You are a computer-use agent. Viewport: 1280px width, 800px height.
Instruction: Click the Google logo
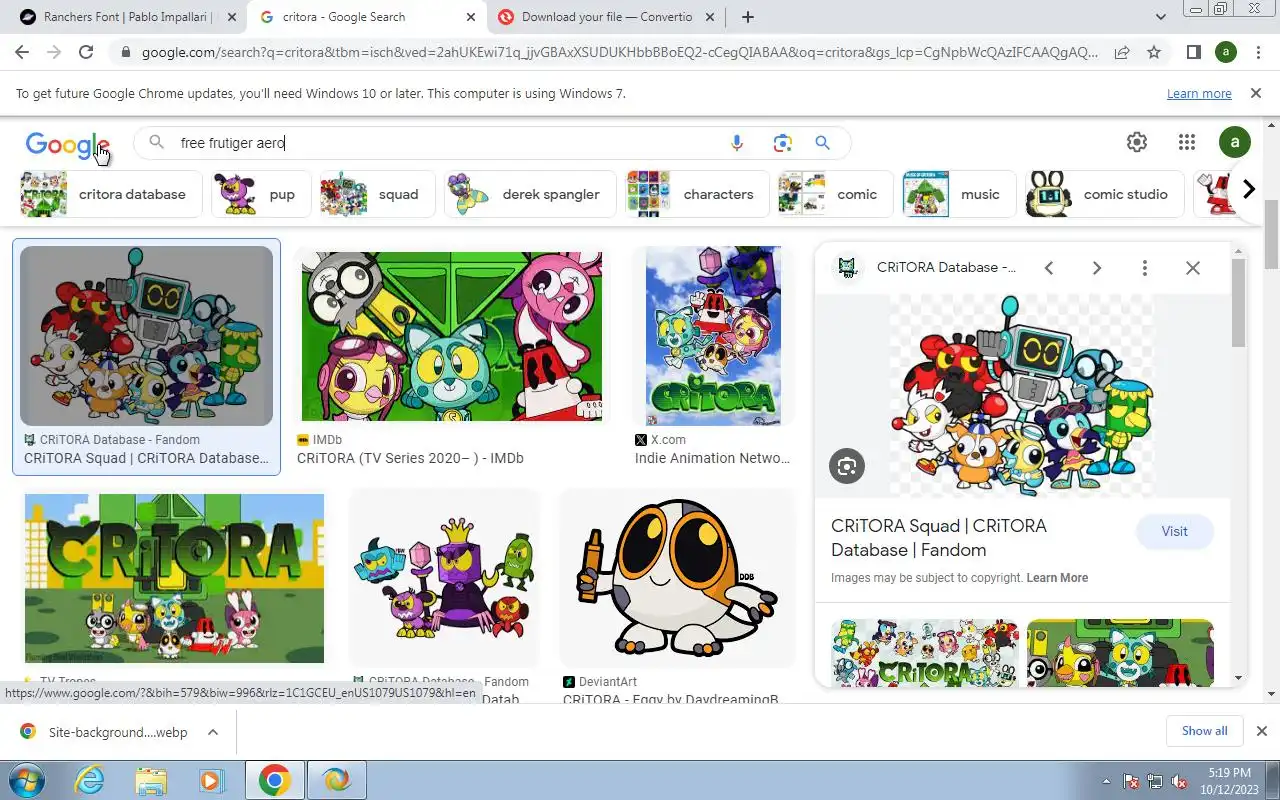click(x=67, y=145)
